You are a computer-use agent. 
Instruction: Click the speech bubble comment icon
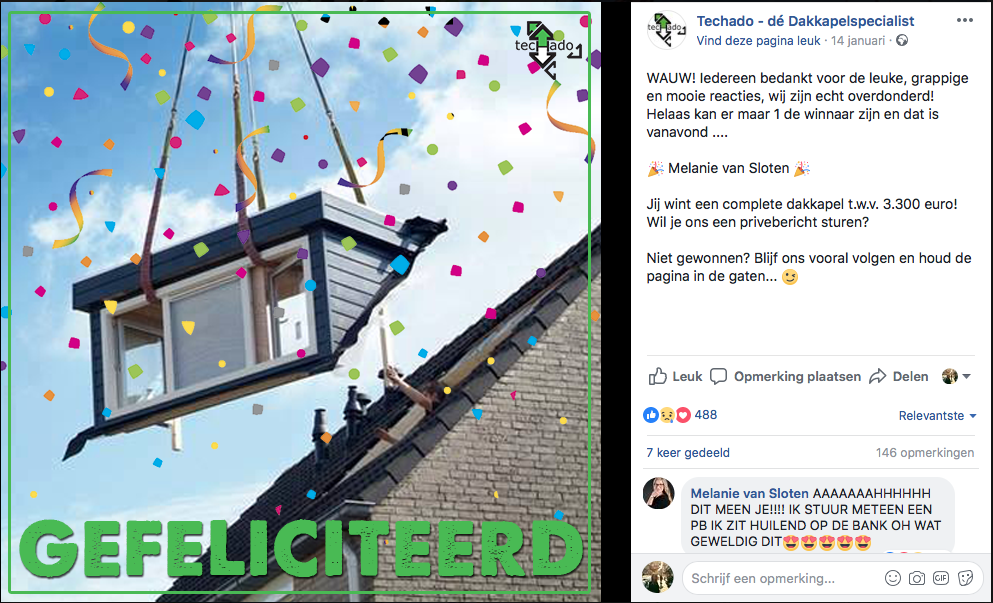point(718,376)
